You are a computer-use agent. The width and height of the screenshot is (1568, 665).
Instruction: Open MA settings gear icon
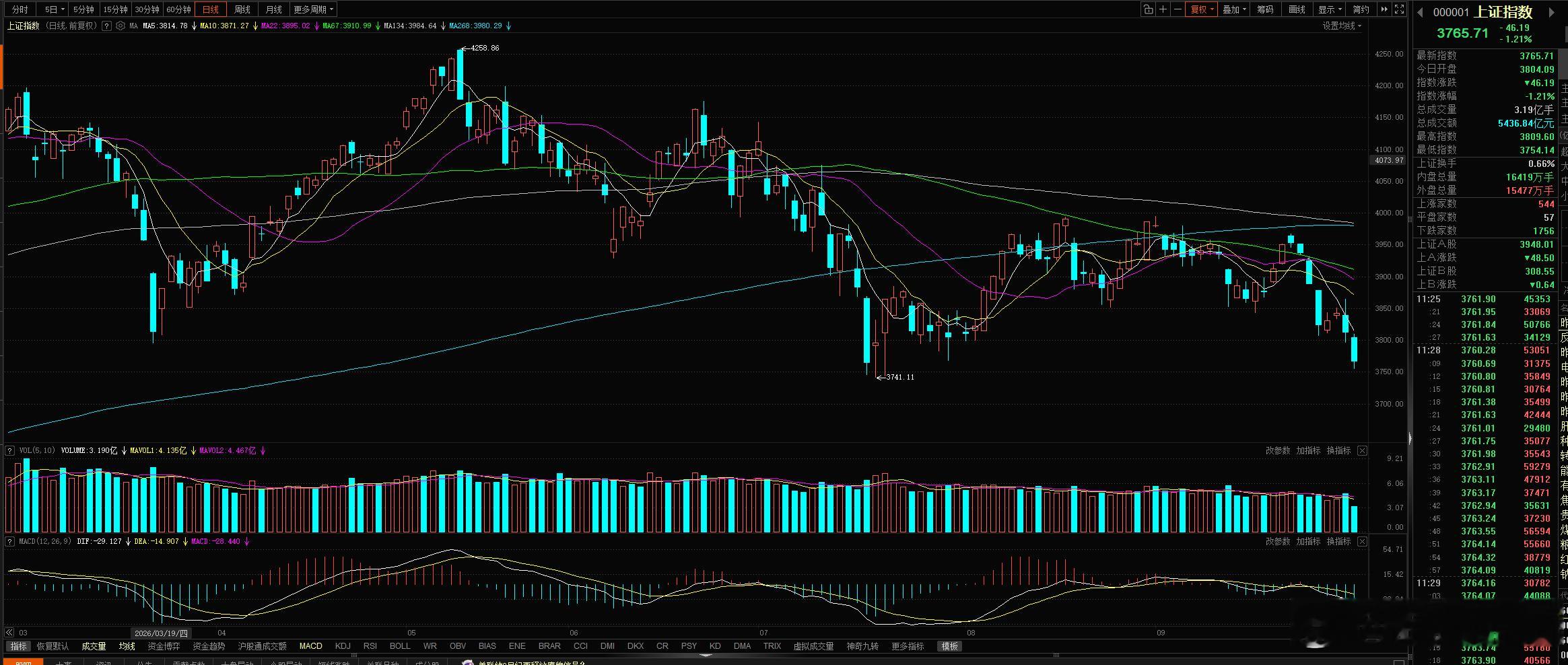point(120,26)
